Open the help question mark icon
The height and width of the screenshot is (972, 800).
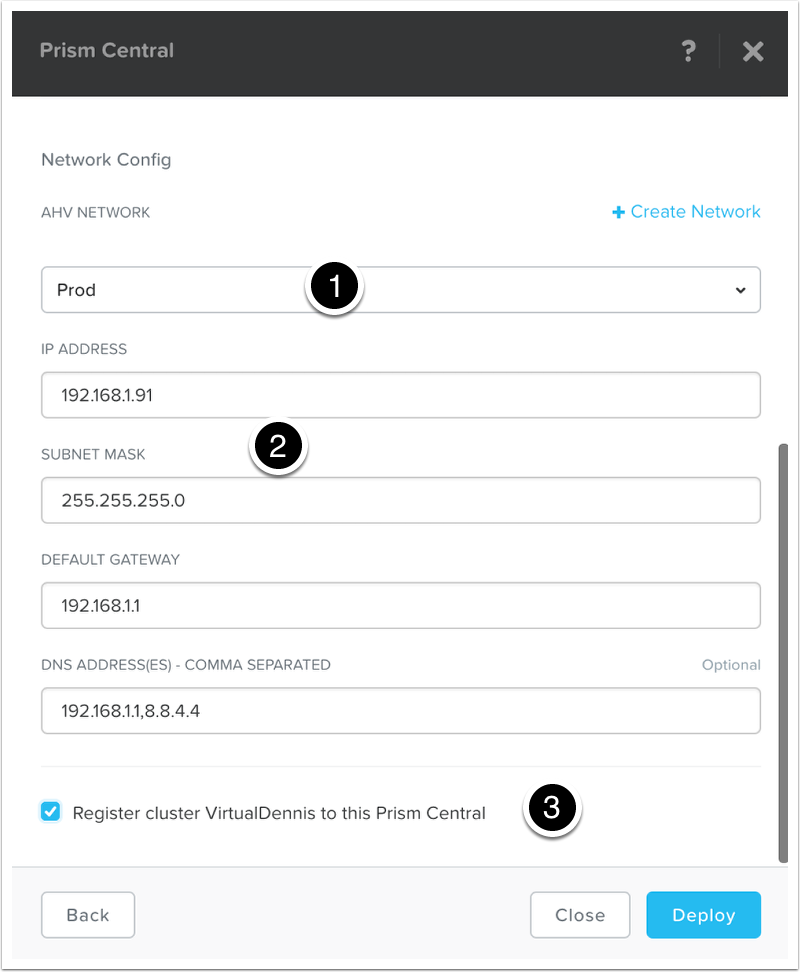[688, 51]
